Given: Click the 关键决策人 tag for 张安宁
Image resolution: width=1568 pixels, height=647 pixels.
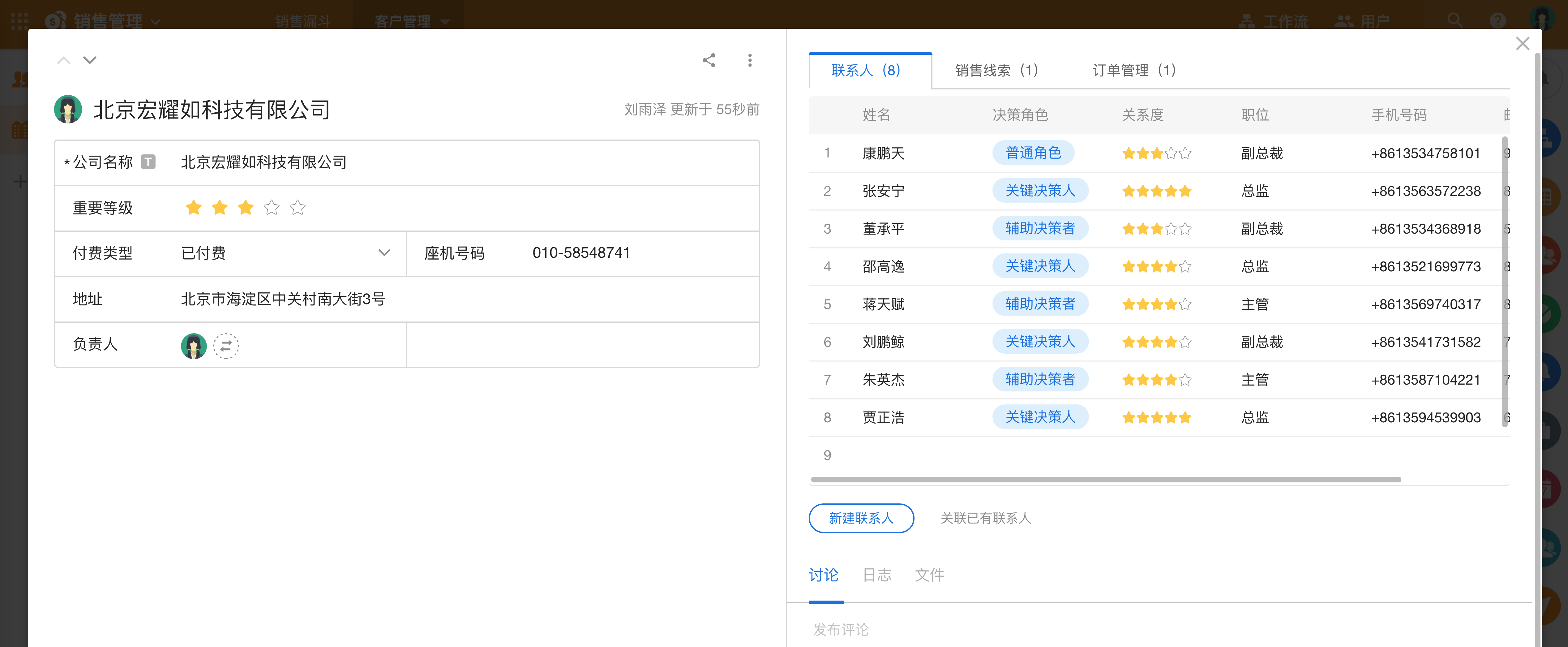Looking at the screenshot, I should 1040,191.
